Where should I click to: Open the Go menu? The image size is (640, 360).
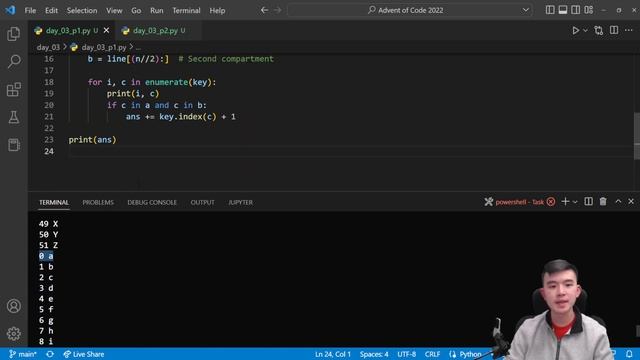click(x=136, y=11)
